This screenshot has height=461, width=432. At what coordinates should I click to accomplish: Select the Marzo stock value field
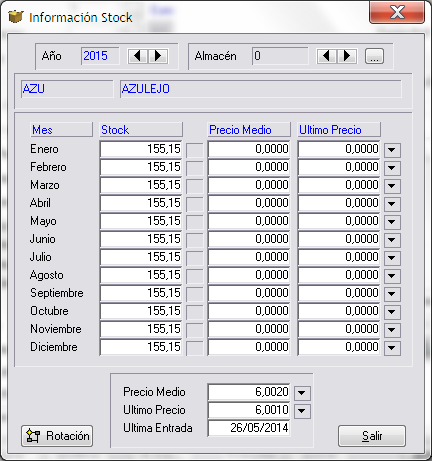click(141, 185)
